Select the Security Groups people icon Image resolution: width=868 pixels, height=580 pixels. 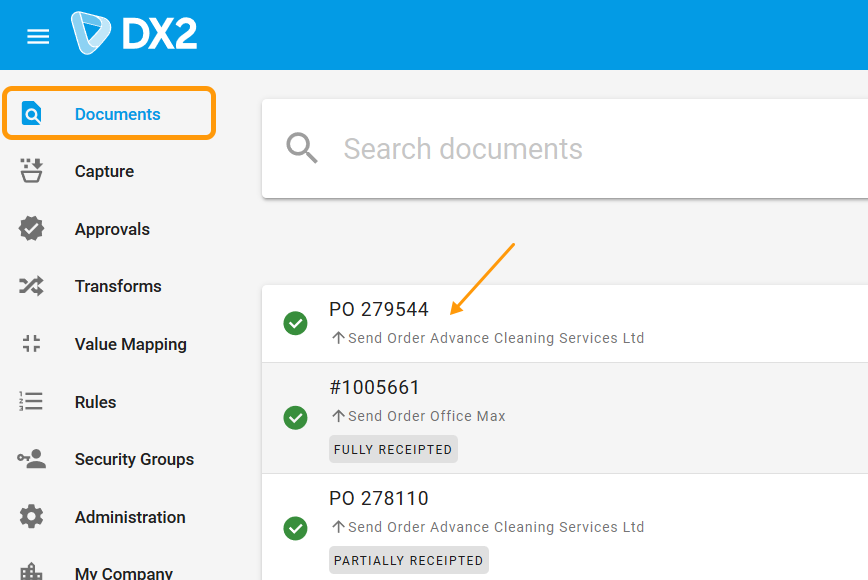[x=30, y=458]
